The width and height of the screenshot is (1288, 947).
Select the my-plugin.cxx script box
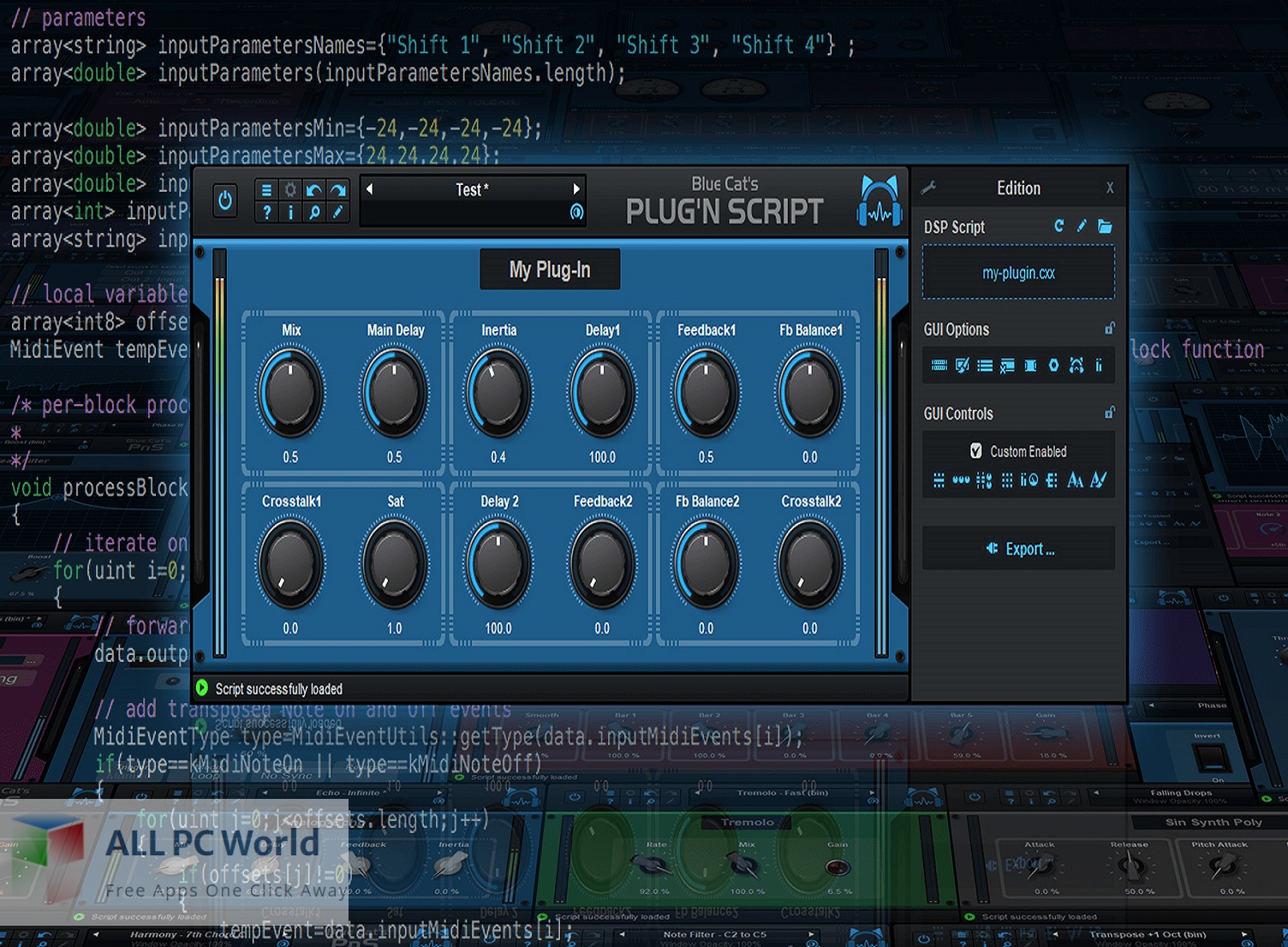coord(1018,272)
